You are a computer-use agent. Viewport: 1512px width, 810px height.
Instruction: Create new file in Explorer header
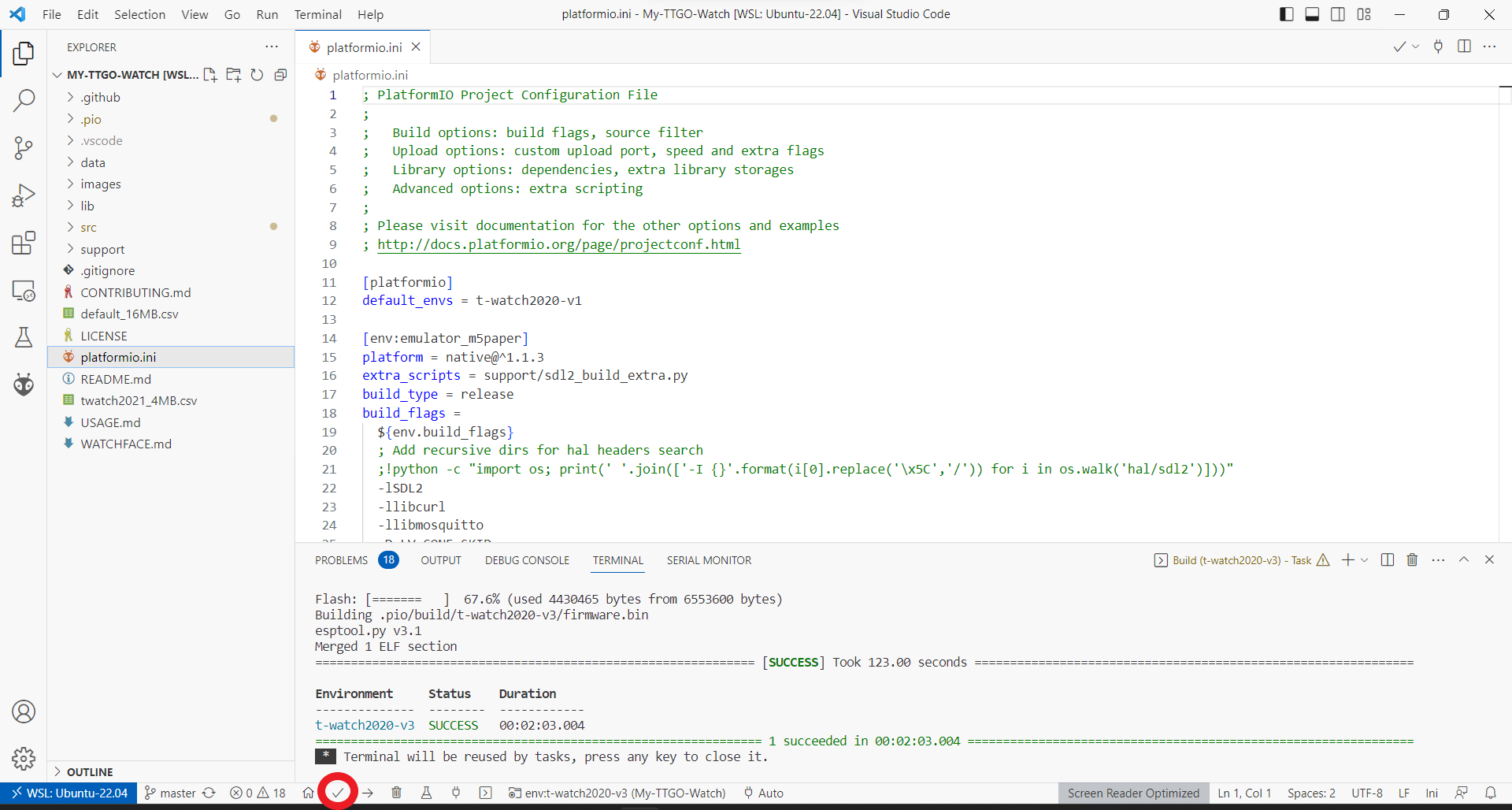[210, 75]
